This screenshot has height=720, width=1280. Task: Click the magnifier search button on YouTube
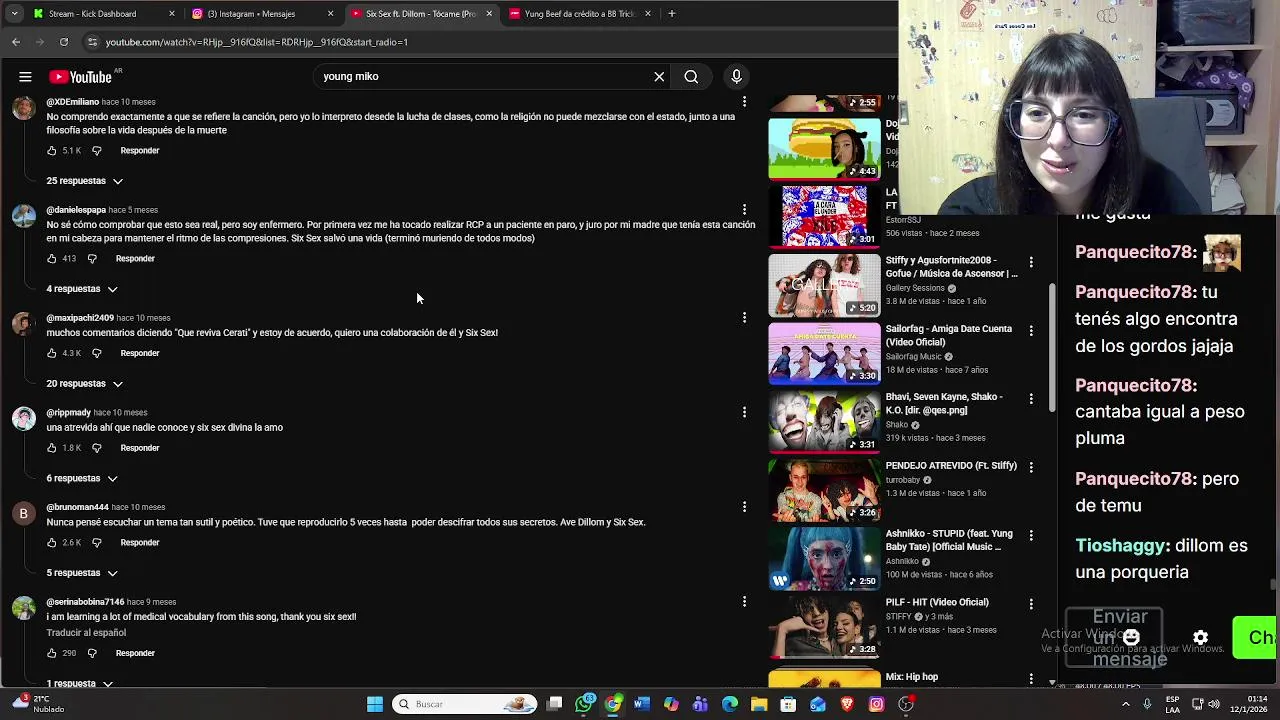click(691, 77)
